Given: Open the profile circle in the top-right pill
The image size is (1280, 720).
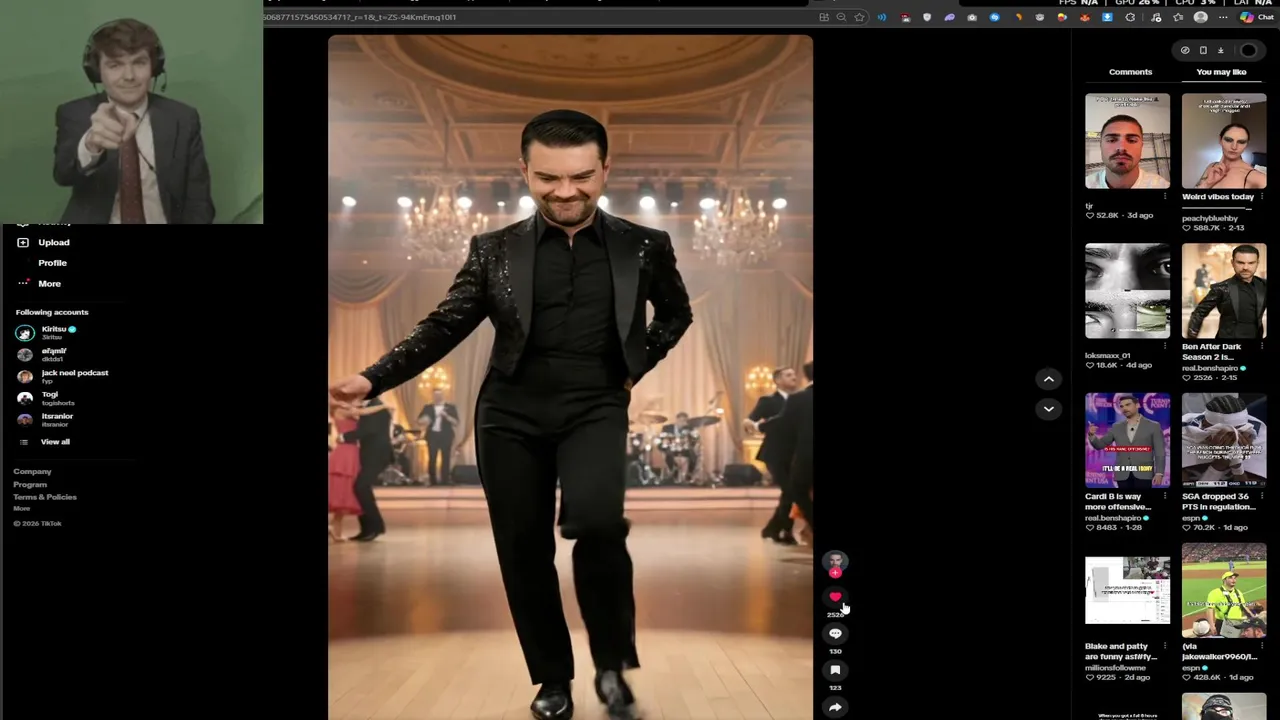Looking at the screenshot, I should [x=1248, y=50].
